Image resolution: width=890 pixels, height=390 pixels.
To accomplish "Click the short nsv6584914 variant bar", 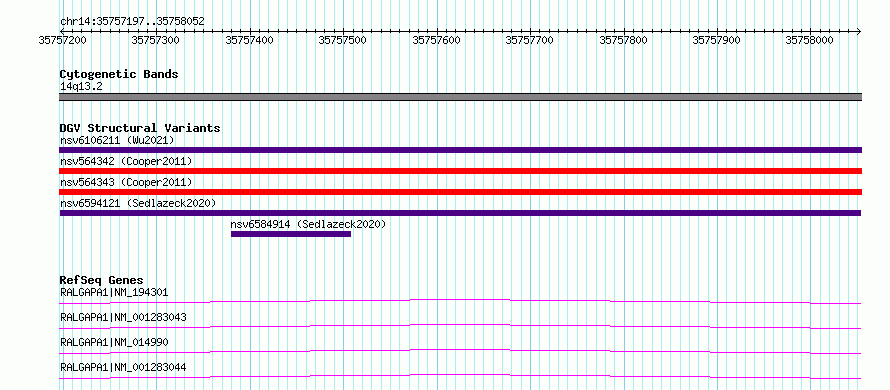I will click(291, 234).
